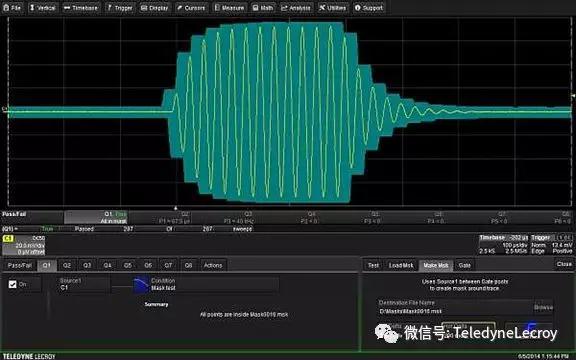Open the Utilities menu
Image resolution: width=576 pixels, height=360 pixels.
click(332, 8)
